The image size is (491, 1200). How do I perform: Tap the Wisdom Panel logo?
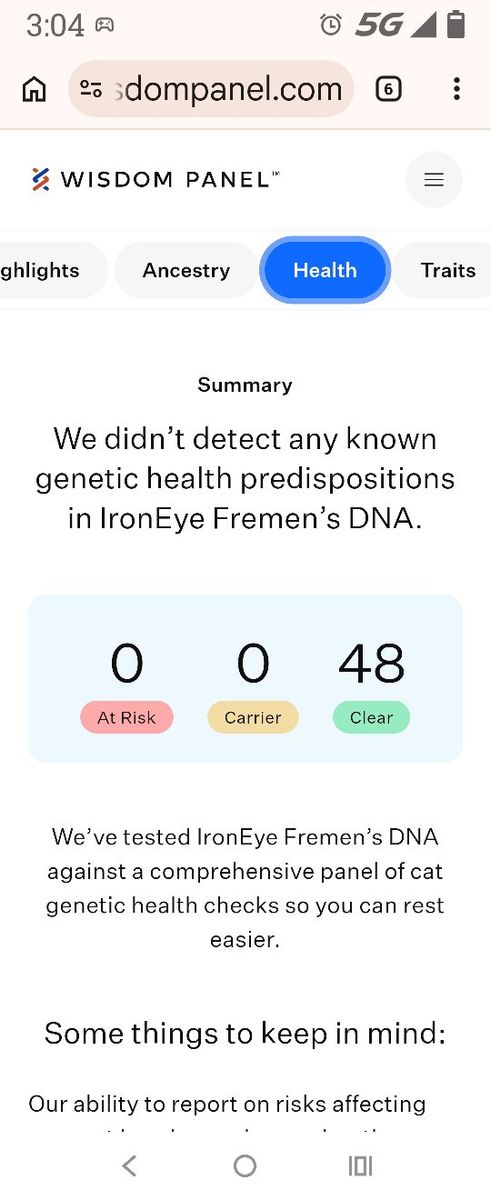155,180
